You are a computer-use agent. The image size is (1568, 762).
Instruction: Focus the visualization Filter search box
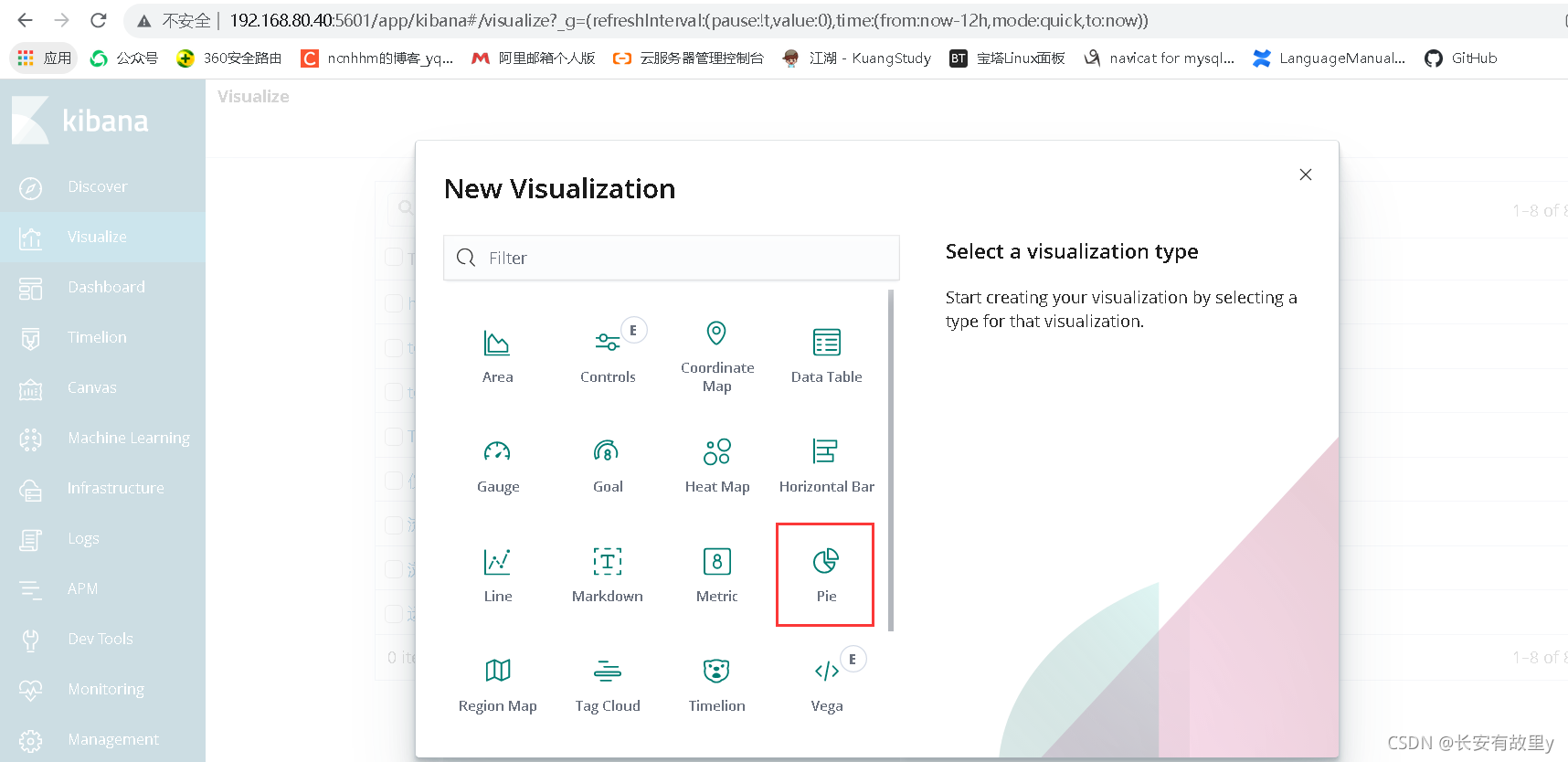tap(672, 258)
